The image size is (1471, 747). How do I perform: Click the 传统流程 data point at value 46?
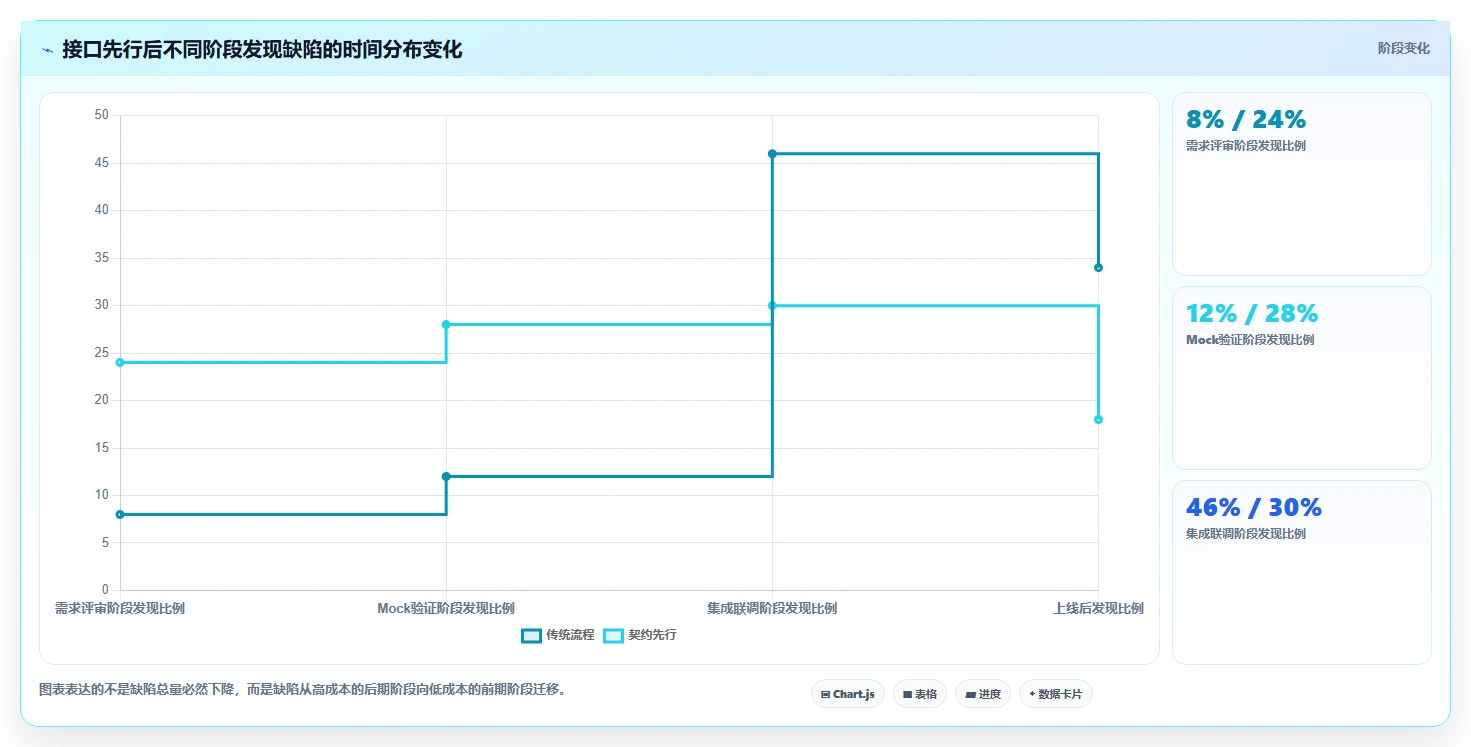772,154
